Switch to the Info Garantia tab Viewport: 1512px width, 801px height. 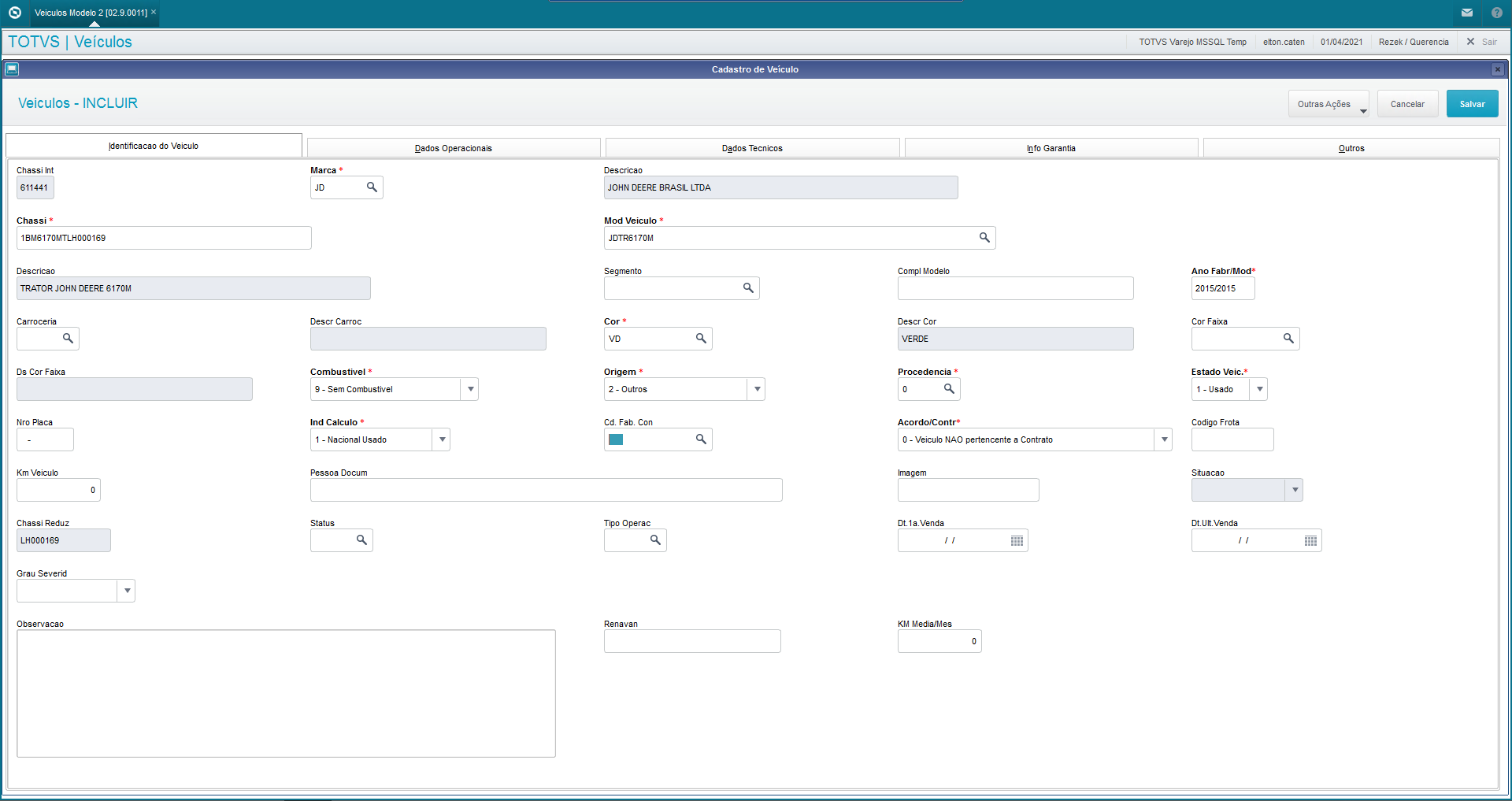(1051, 148)
